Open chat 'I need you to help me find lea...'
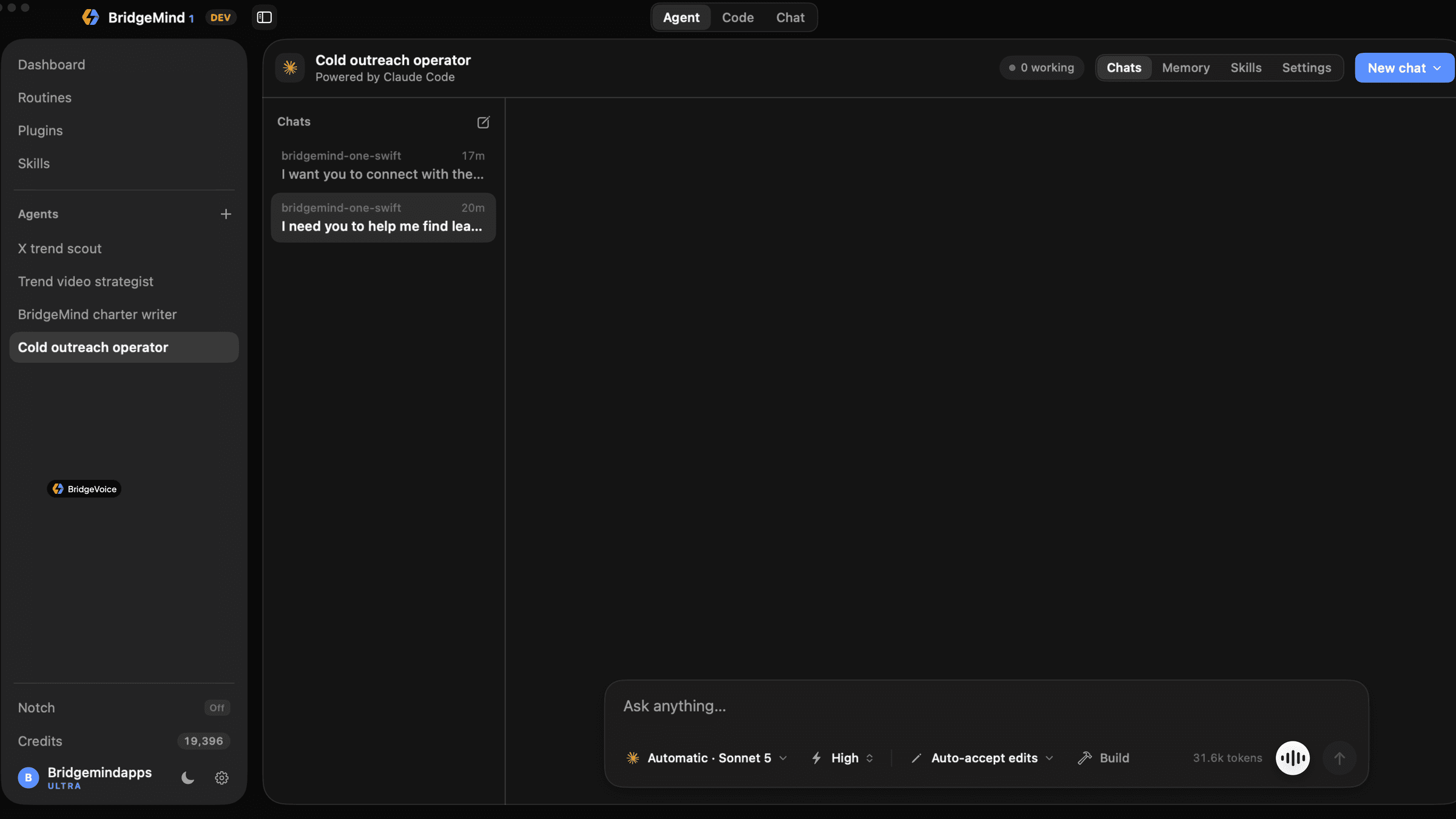Screen dimensions: 1456x819 point(383,218)
